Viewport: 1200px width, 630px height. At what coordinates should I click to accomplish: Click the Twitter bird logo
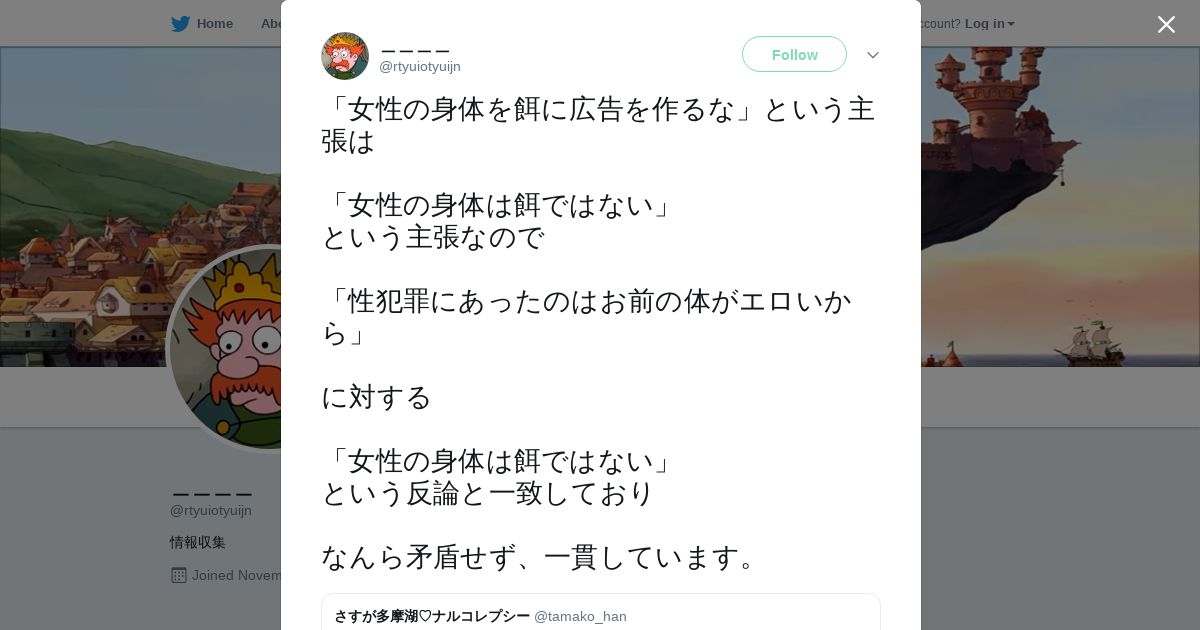click(180, 24)
